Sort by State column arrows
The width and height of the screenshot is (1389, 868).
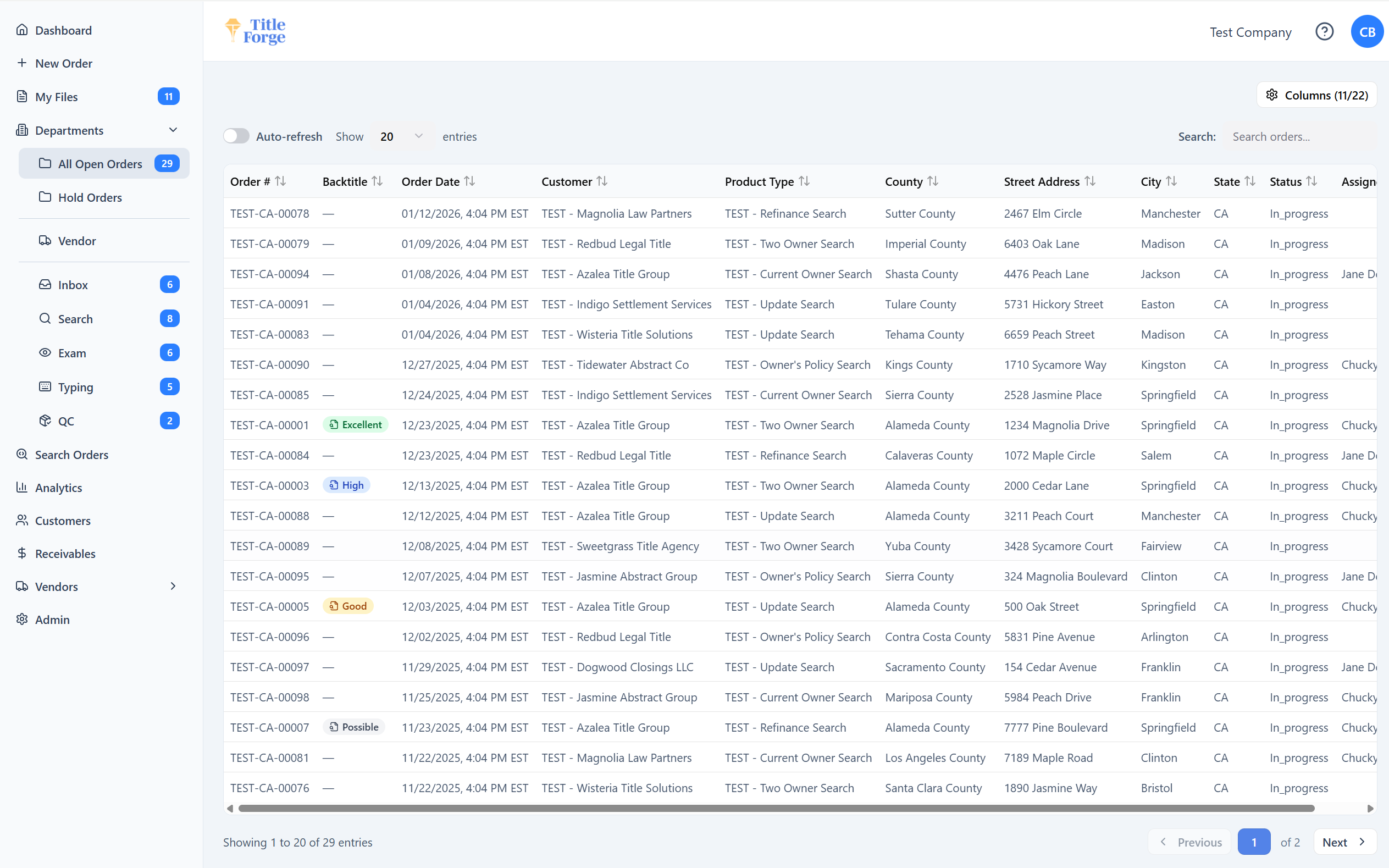pos(1249,181)
